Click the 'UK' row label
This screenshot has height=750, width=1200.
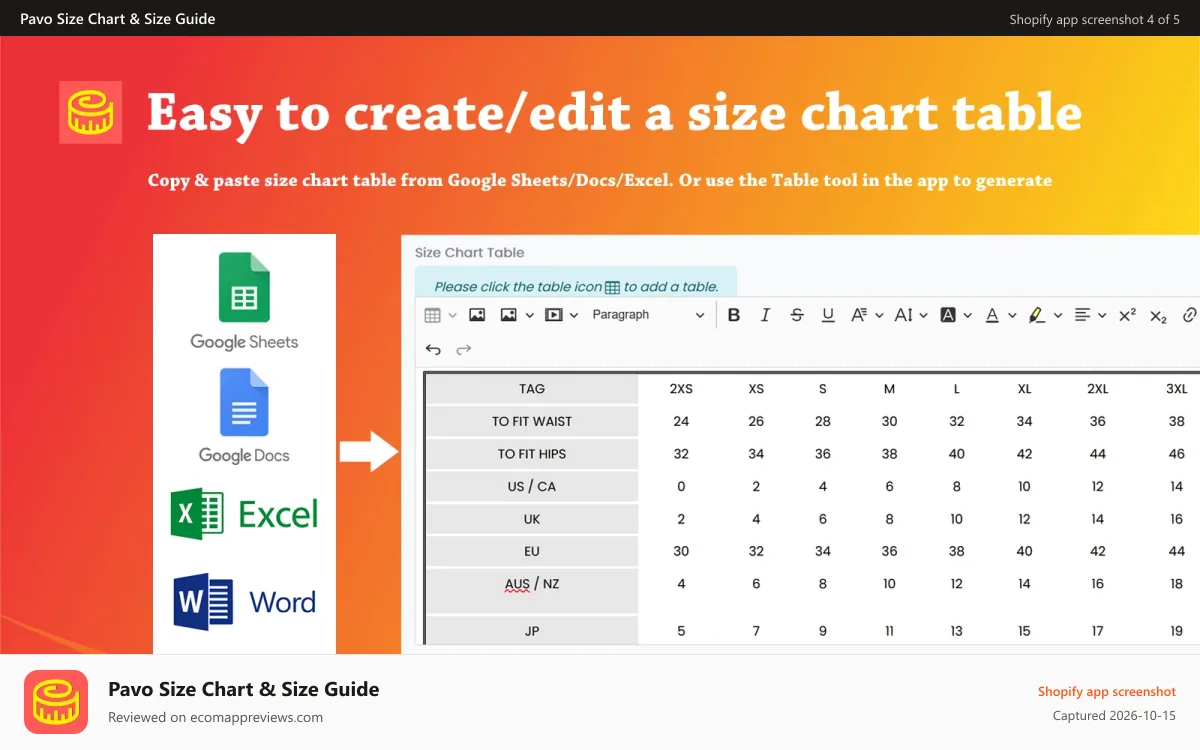(532, 519)
